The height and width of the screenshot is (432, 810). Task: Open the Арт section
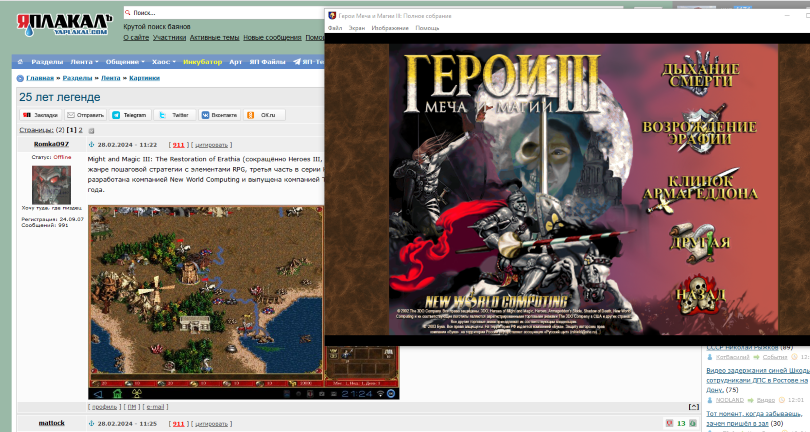point(236,61)
